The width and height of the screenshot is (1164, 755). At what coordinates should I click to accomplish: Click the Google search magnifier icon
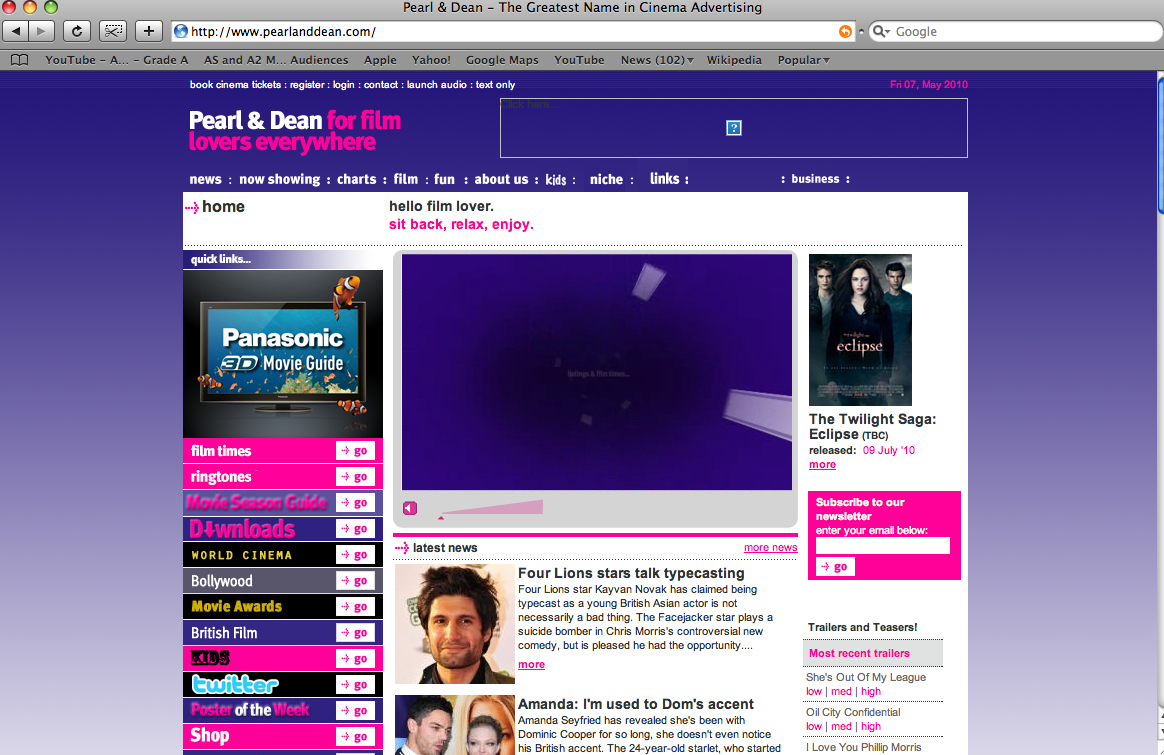pyautogui.click(x=878, y=31)
